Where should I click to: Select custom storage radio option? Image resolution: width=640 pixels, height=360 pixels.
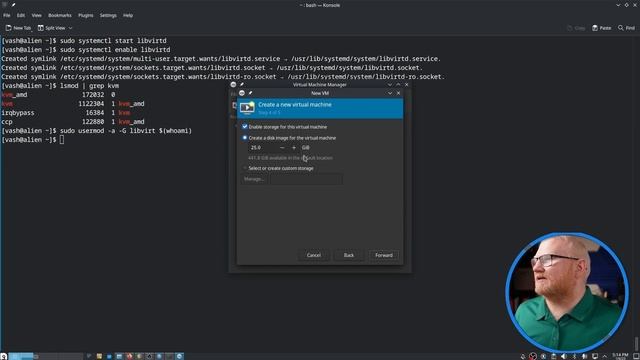(x=245, y=168)
